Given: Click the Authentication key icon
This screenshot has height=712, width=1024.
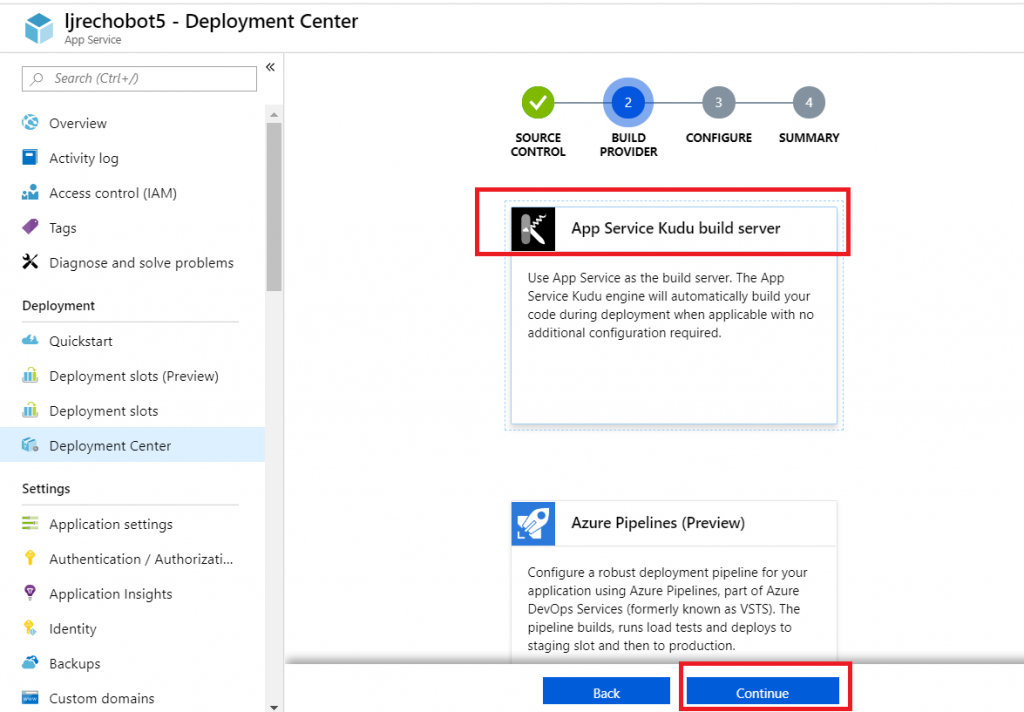Looking at the screenshot, I should [30, 558].
